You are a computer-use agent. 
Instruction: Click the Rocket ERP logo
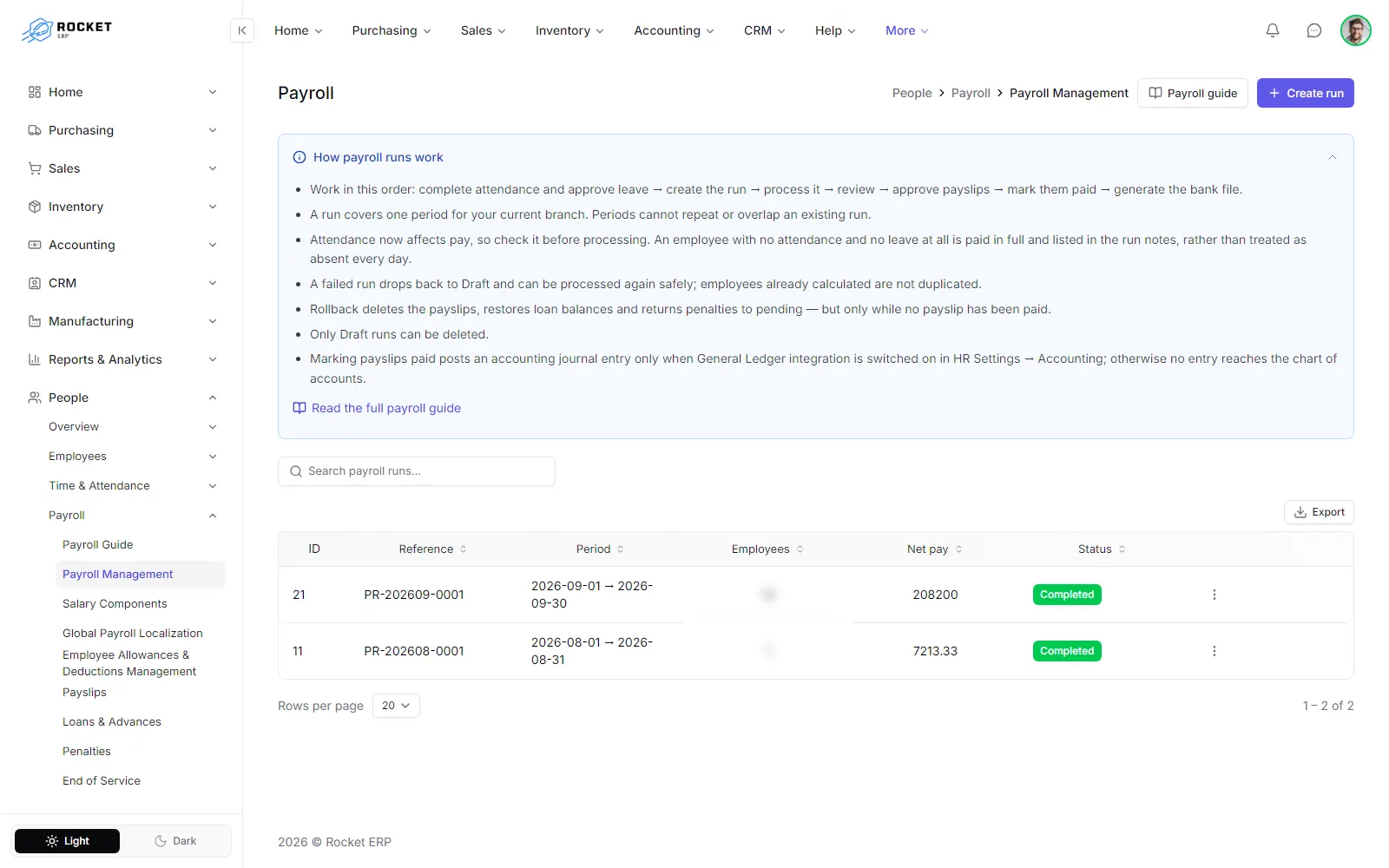click(67, 30)
